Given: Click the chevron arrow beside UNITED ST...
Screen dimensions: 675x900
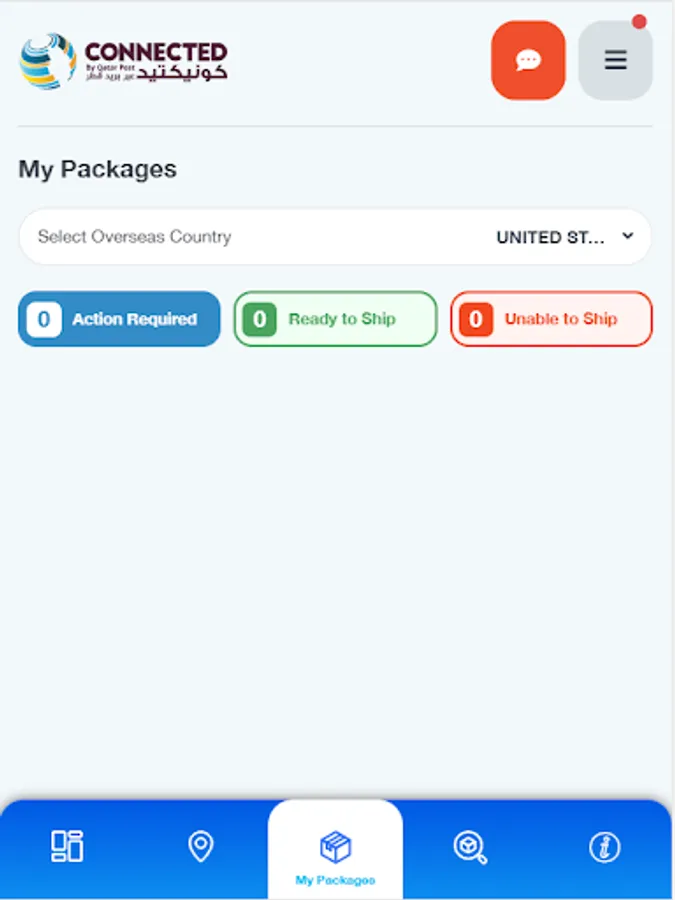Looking at the screenshot, I should coord(628,237).
